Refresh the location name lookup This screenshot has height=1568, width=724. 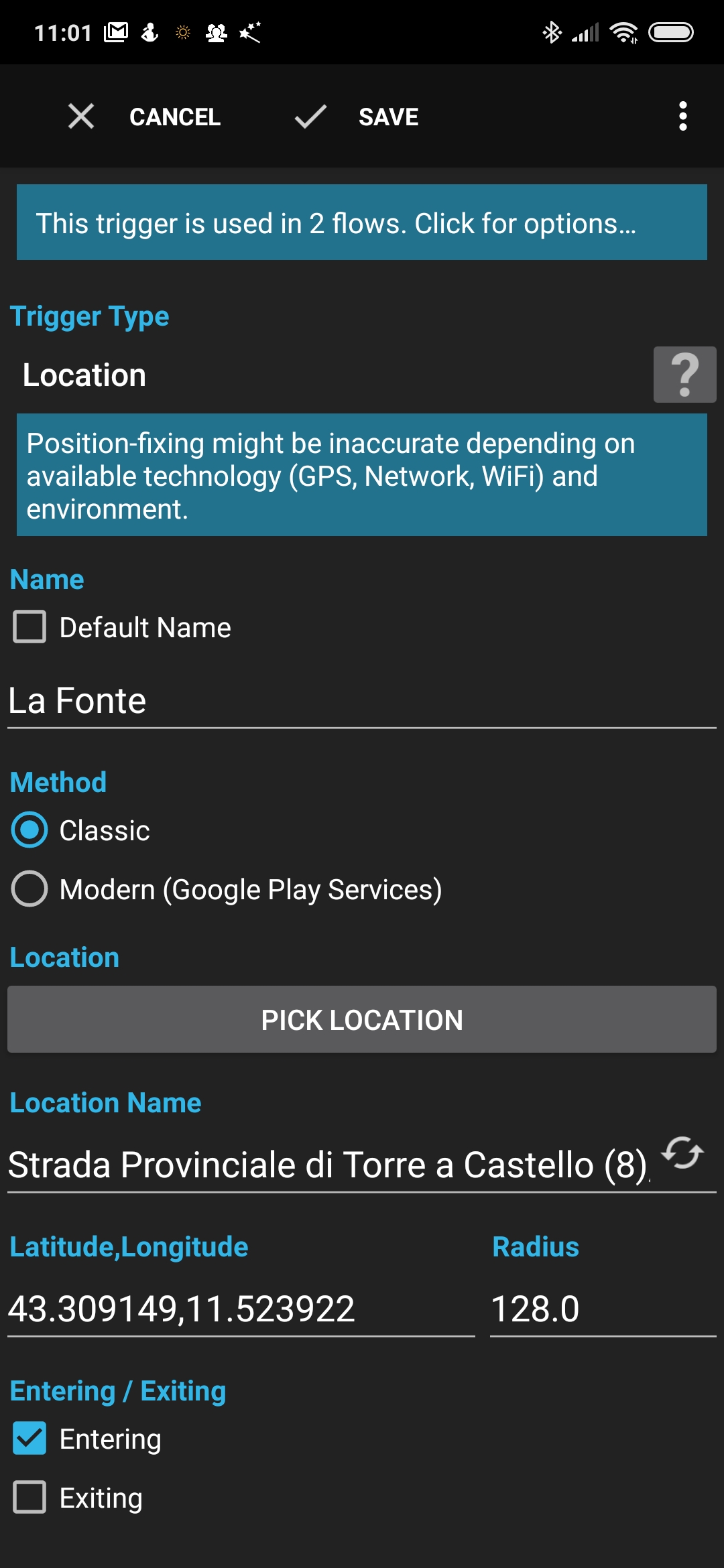tap(682, 1153)
